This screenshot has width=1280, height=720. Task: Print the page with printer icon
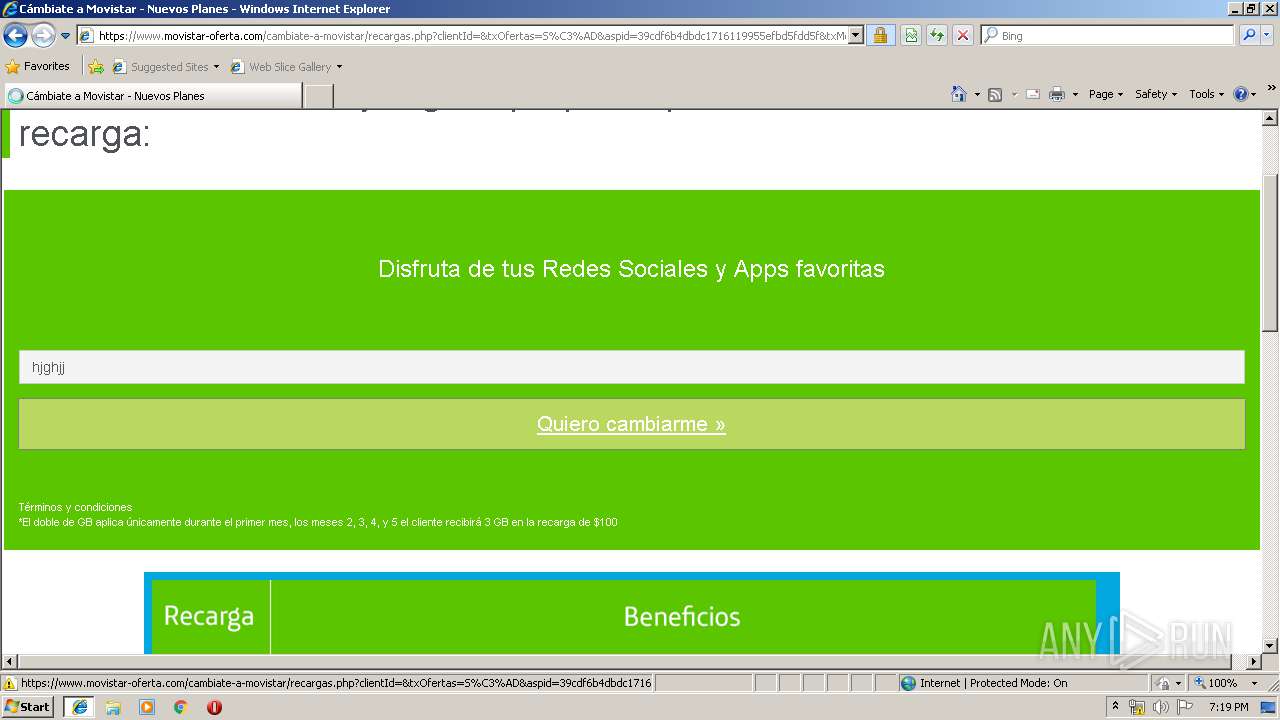pos(1057,94)
